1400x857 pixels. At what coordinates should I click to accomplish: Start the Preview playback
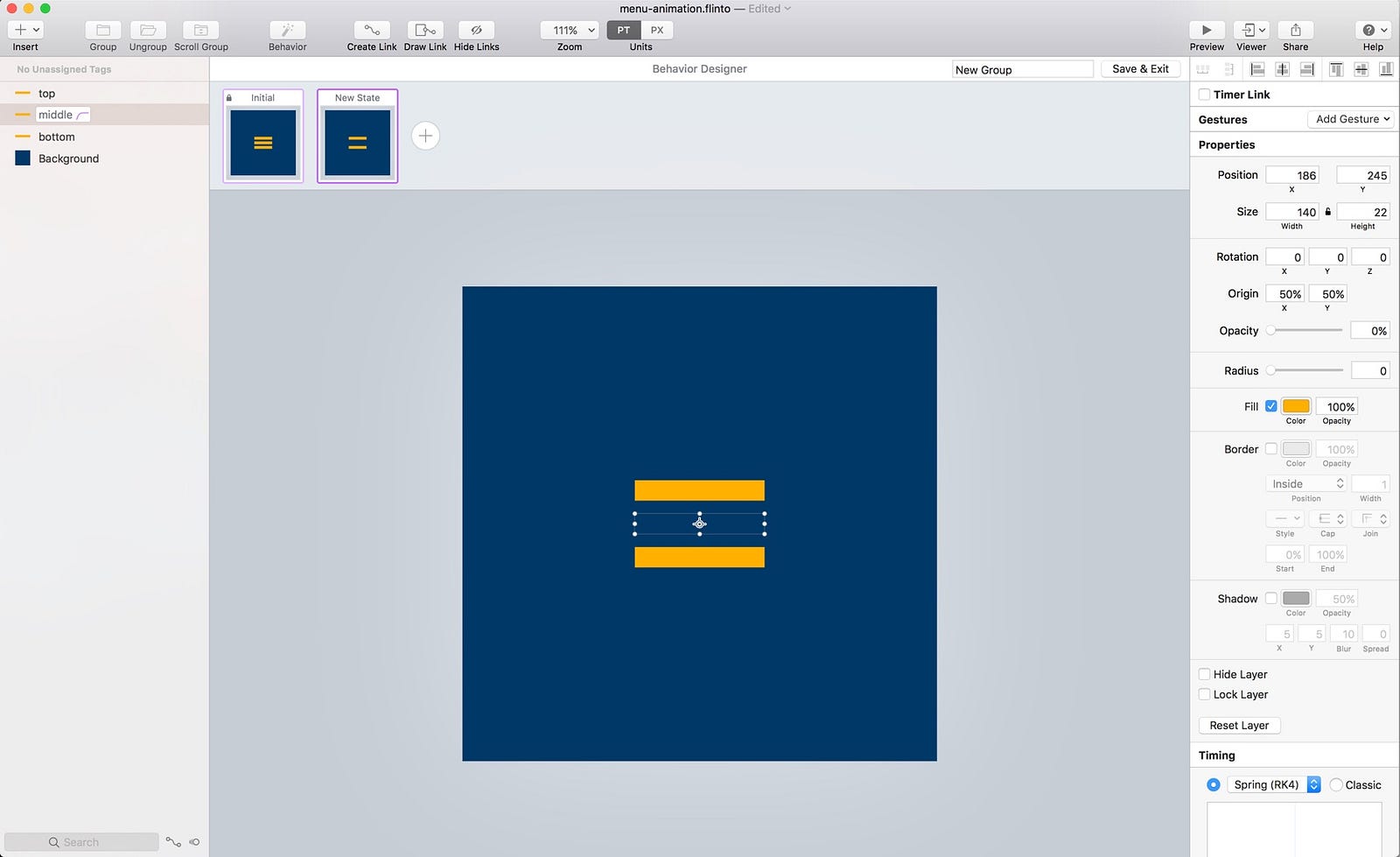tap(1207, 31)
